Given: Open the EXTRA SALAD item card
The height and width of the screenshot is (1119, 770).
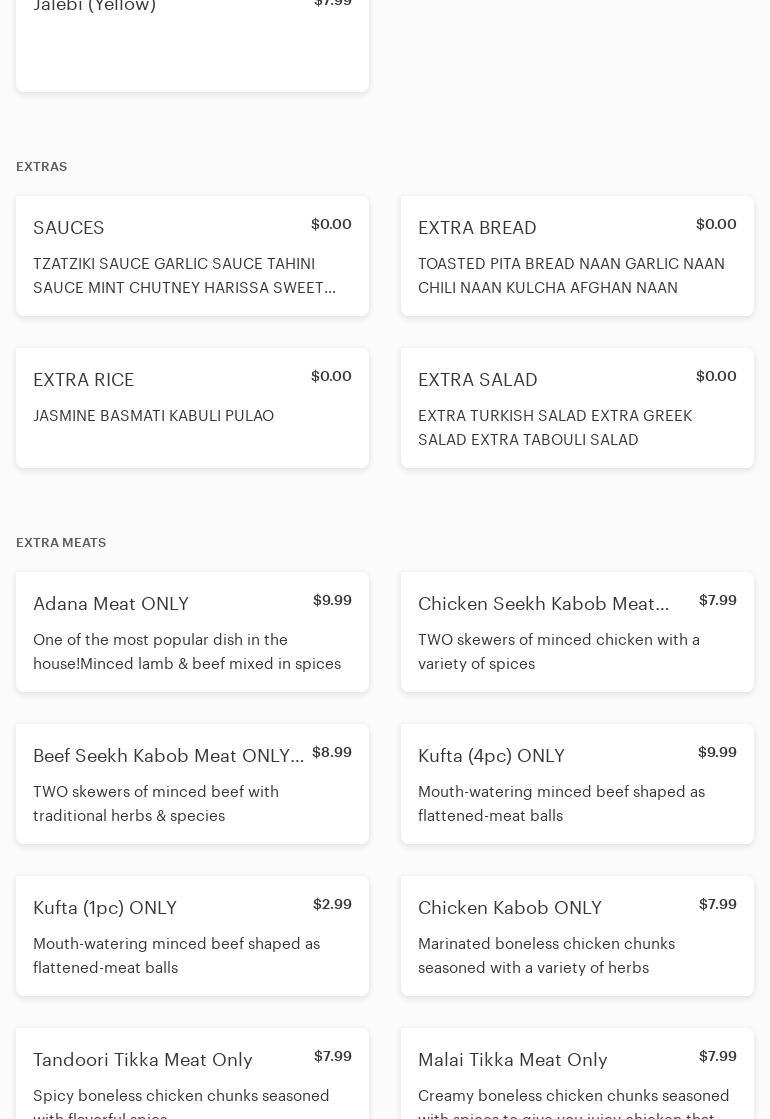Looking at the screenshot, I should tap(577, 408).
